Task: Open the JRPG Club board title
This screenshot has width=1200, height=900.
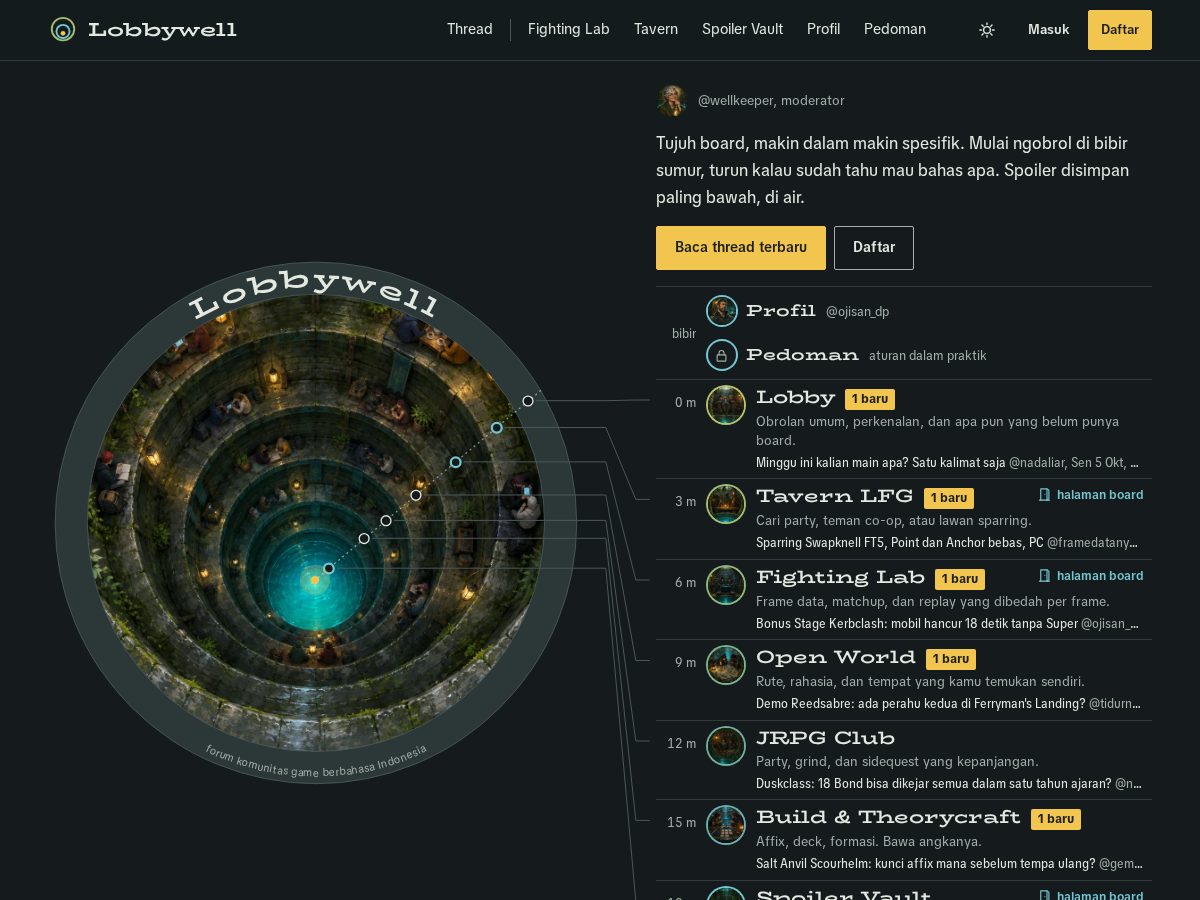Action: [x=825, y=738]
